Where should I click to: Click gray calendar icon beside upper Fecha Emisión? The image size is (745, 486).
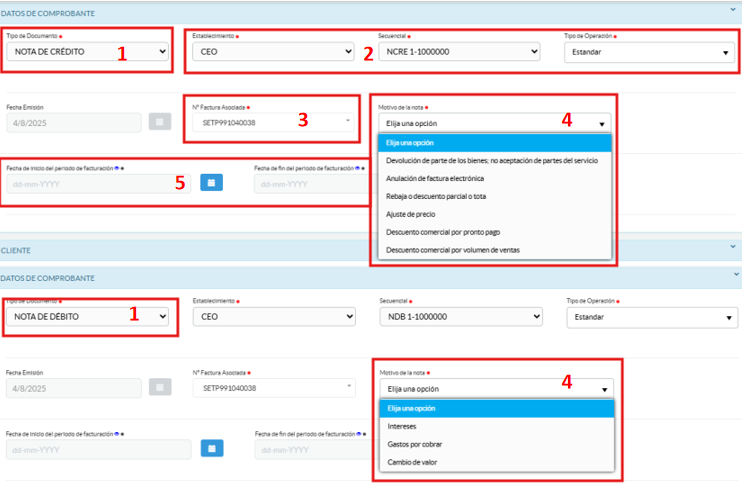tap(159, 122)
